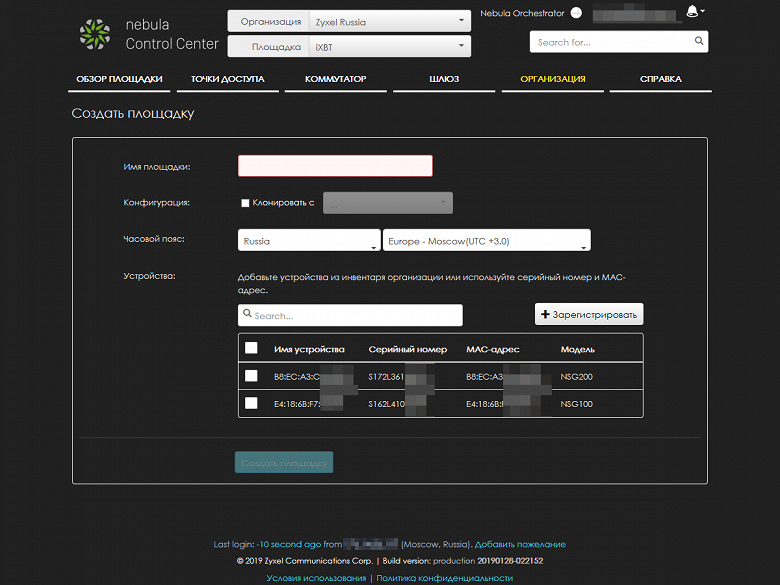Focus the 'Search for...' top field
Image resolution: width=780 pixels, height=585 pixels.
point(619,42)
